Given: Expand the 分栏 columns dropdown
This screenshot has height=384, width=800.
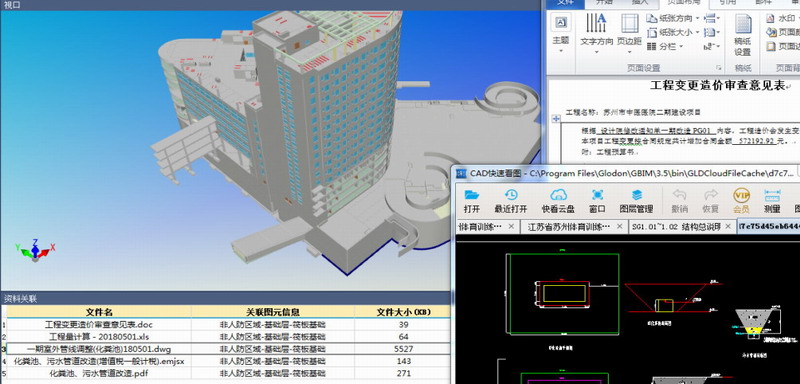Looking at the screenshot, I should pos(665,46).
